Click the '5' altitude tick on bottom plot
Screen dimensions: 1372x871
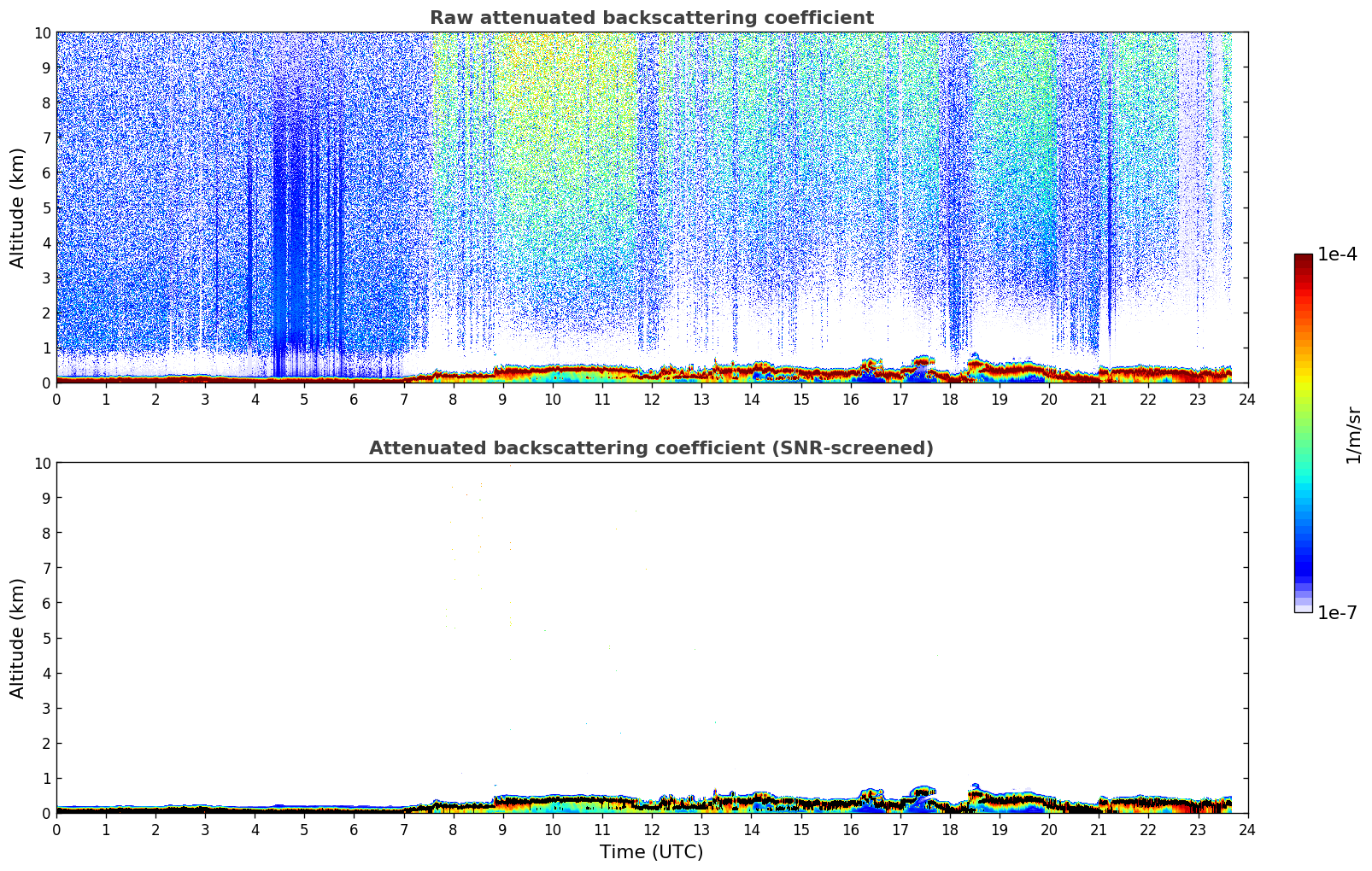(x=46, y=638)
